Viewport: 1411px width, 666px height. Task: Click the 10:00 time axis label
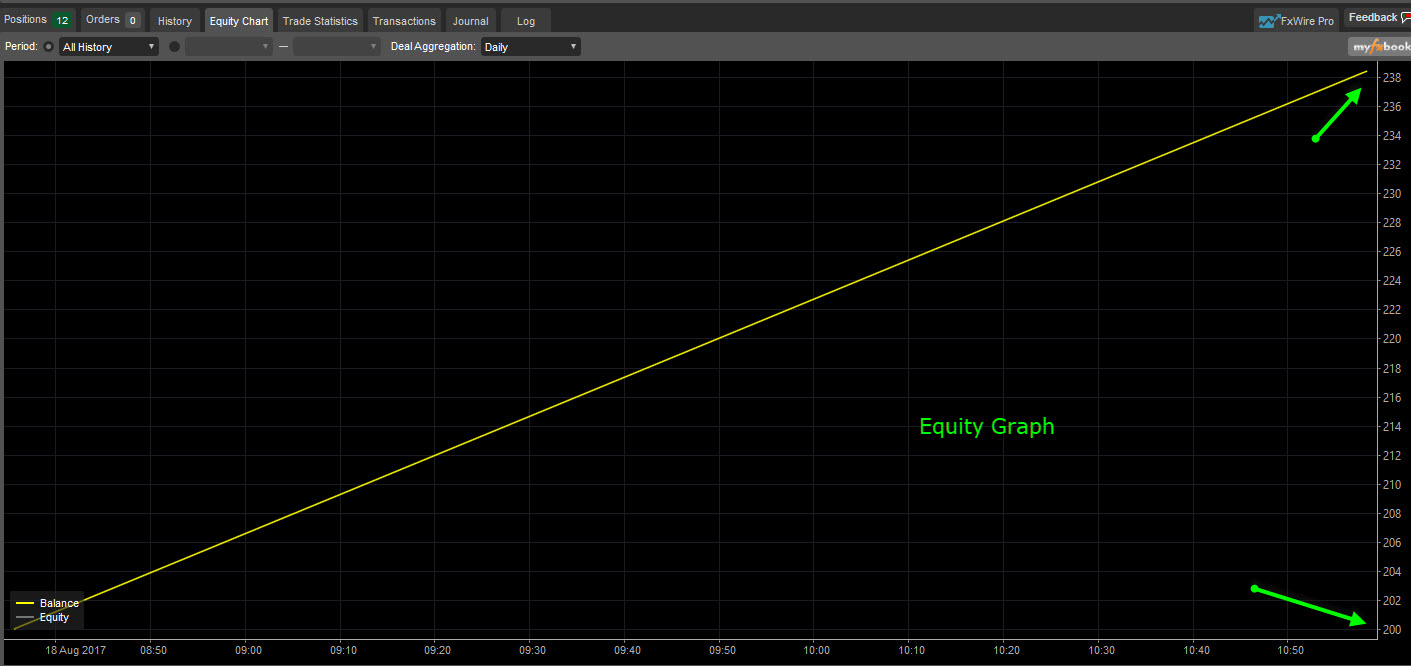click(815, 650)
